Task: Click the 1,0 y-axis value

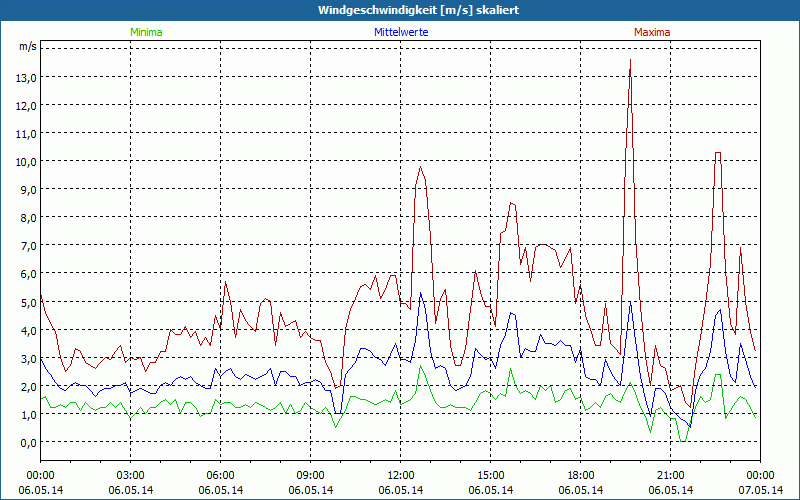Action: [28, 415]
